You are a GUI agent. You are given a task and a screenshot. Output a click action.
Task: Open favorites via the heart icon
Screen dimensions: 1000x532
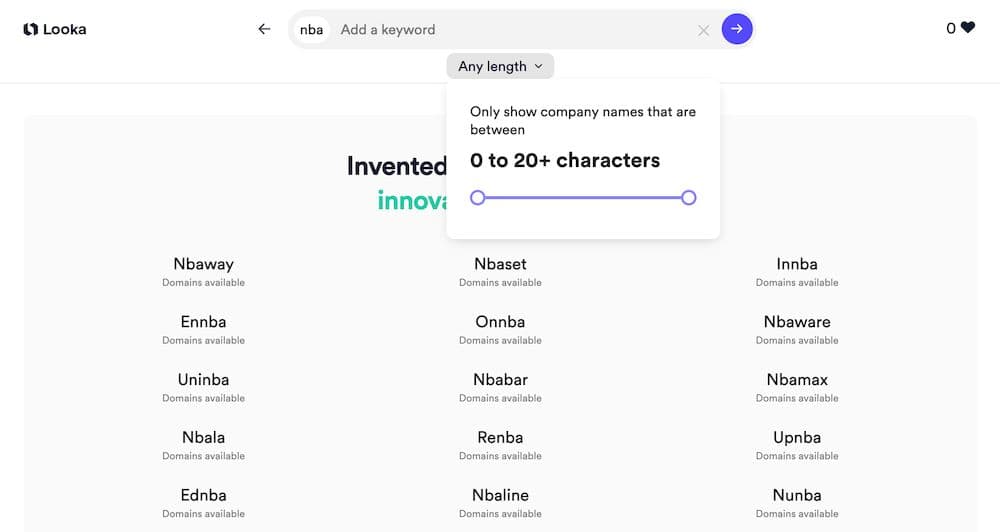point(967,27)
